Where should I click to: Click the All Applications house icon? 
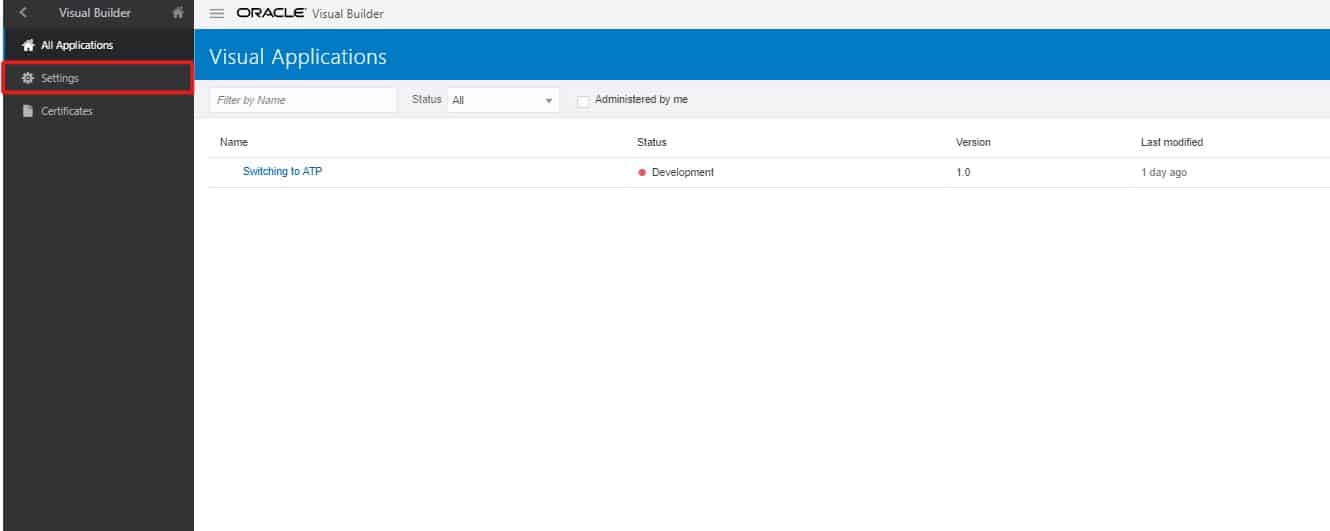pos(28,45)
